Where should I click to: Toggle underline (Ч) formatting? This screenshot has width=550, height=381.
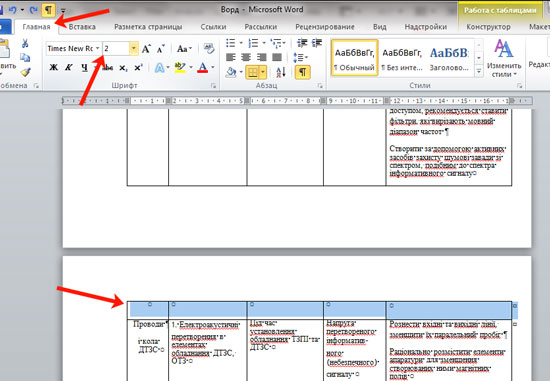(84, 68)
